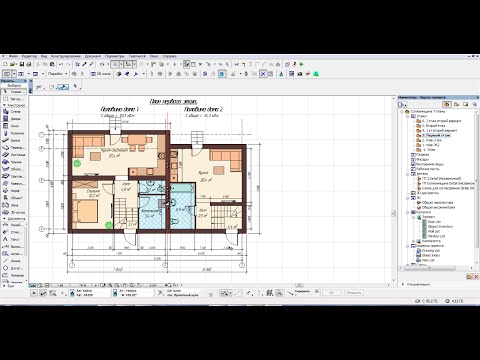Select the Shell (Оболочка) tool

pos(13,169)
